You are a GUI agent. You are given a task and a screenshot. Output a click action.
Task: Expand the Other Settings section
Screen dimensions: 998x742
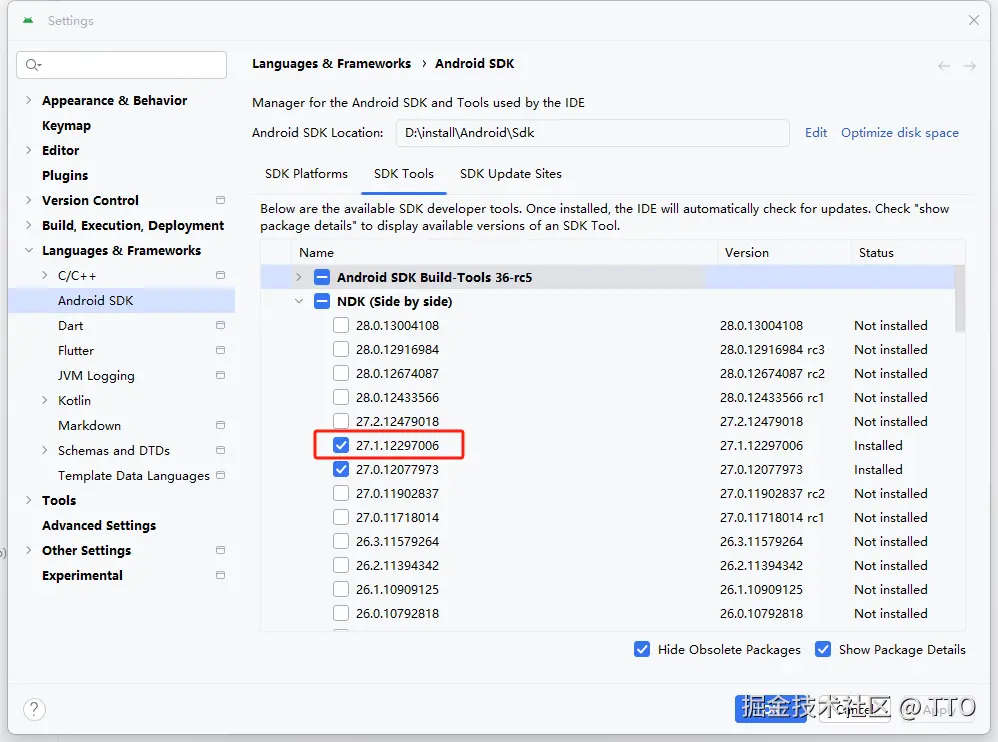tap(29, 550)
